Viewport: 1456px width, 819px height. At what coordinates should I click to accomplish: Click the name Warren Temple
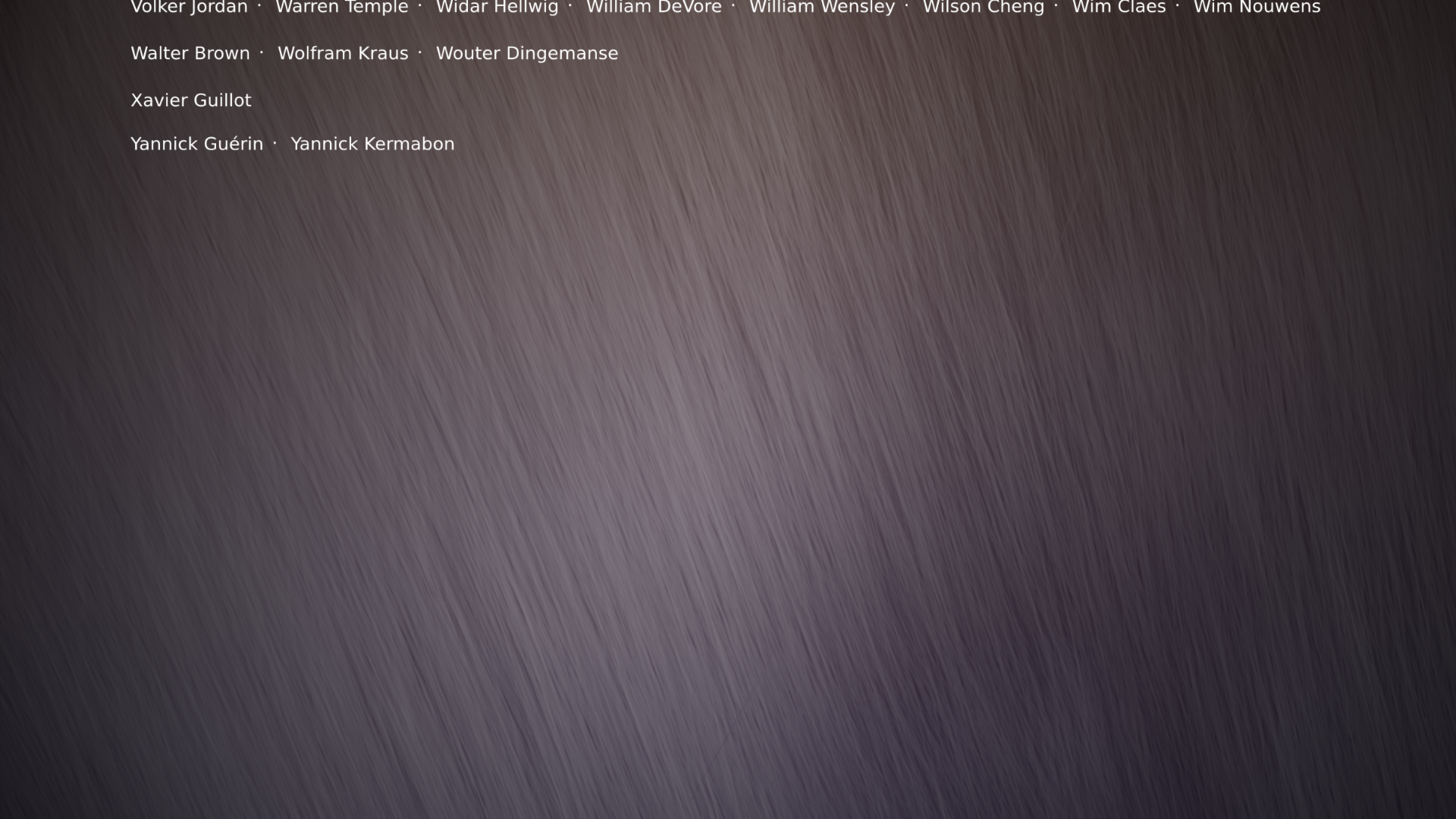point(341,7)
